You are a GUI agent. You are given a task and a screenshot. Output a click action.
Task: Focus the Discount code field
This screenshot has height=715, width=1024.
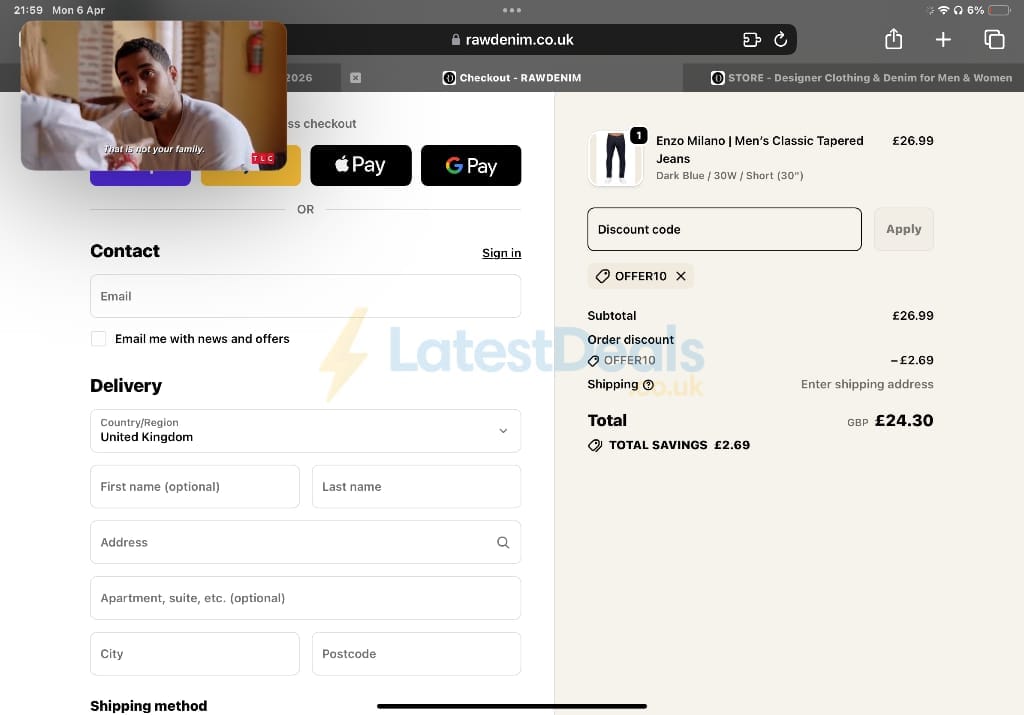724,229
